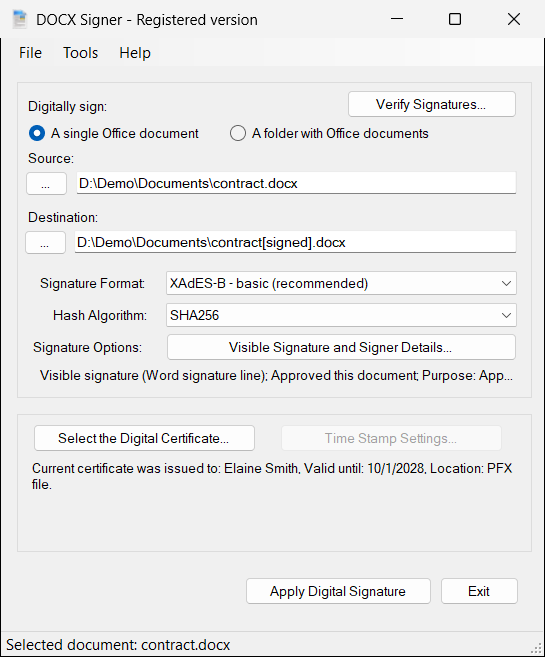The height and width of the screenshot is (657, 545).
Task: Open the Hash Algorithm SHA256 dropdown
Action: point(341,315)
